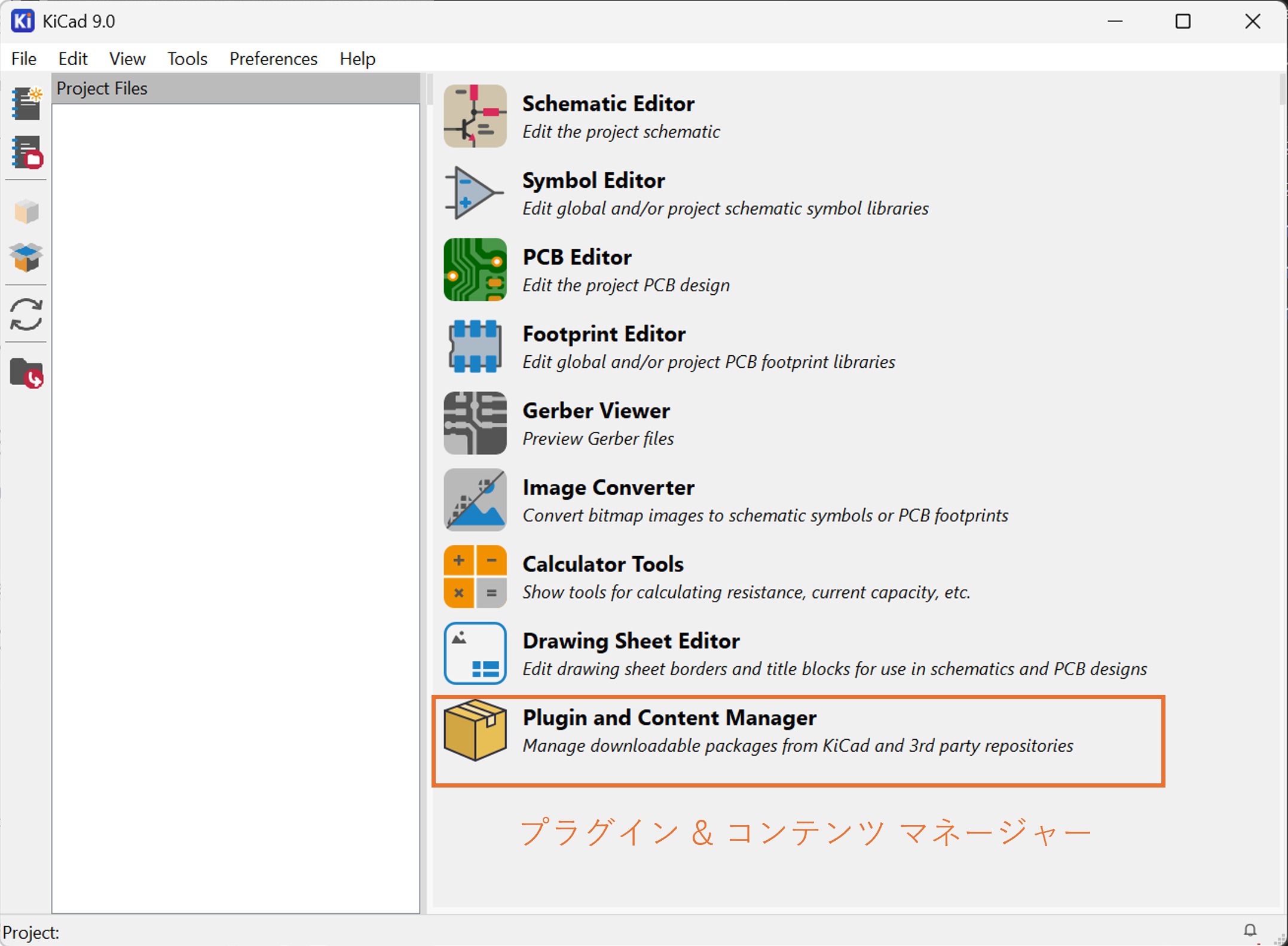The width and height of the screenshot is (1288, 946).
Task: Click the "Edit the project schematic" description
Action: click(x=621, y=132)
